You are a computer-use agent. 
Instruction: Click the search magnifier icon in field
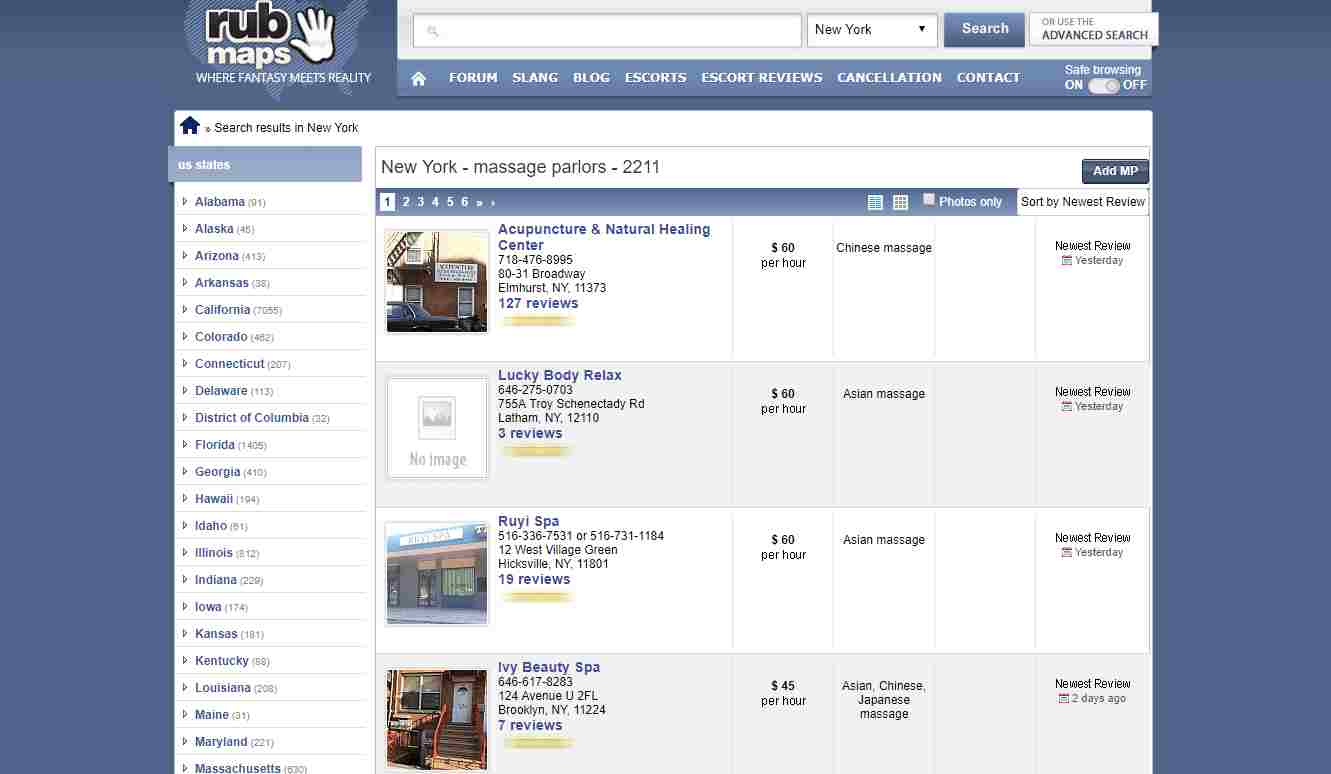pyautogui.click(x=433, y=31)
